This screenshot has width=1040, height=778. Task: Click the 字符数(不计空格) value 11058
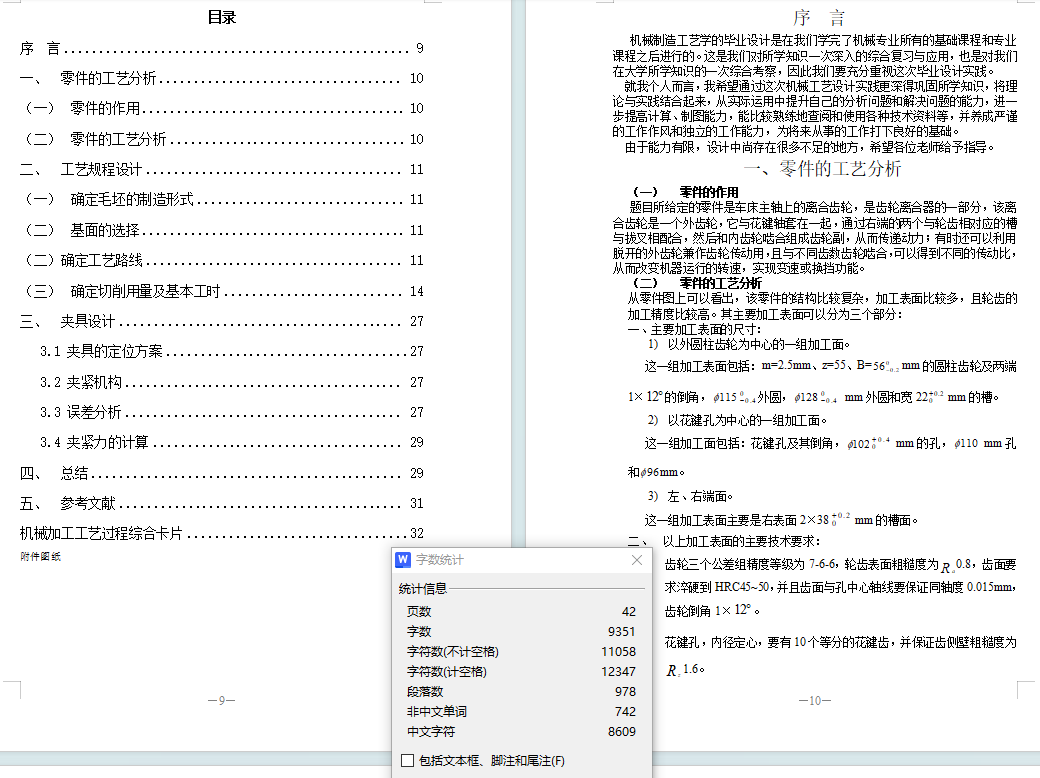(618, 651)
